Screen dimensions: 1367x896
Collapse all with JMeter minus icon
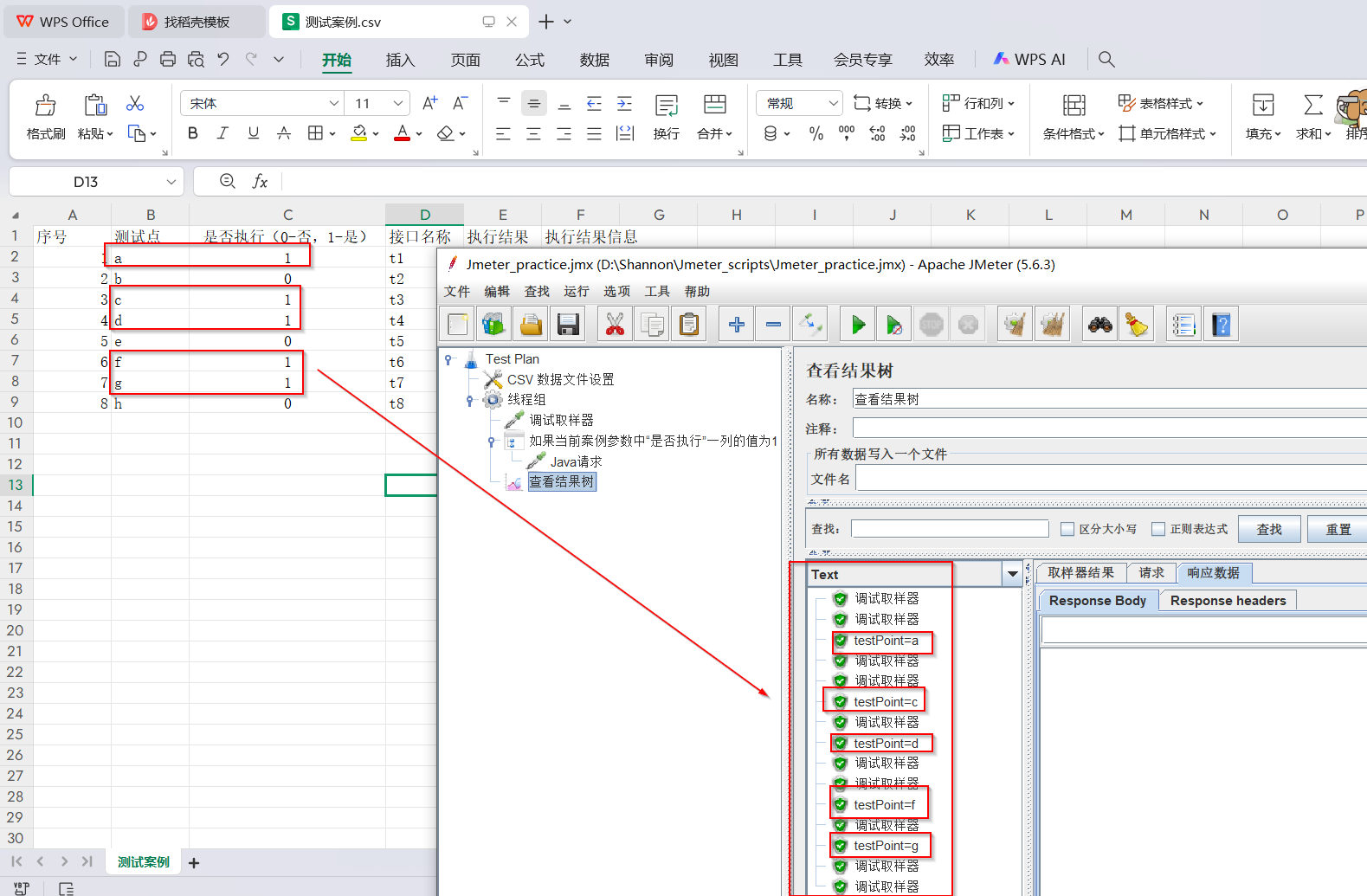pos(773,325)
